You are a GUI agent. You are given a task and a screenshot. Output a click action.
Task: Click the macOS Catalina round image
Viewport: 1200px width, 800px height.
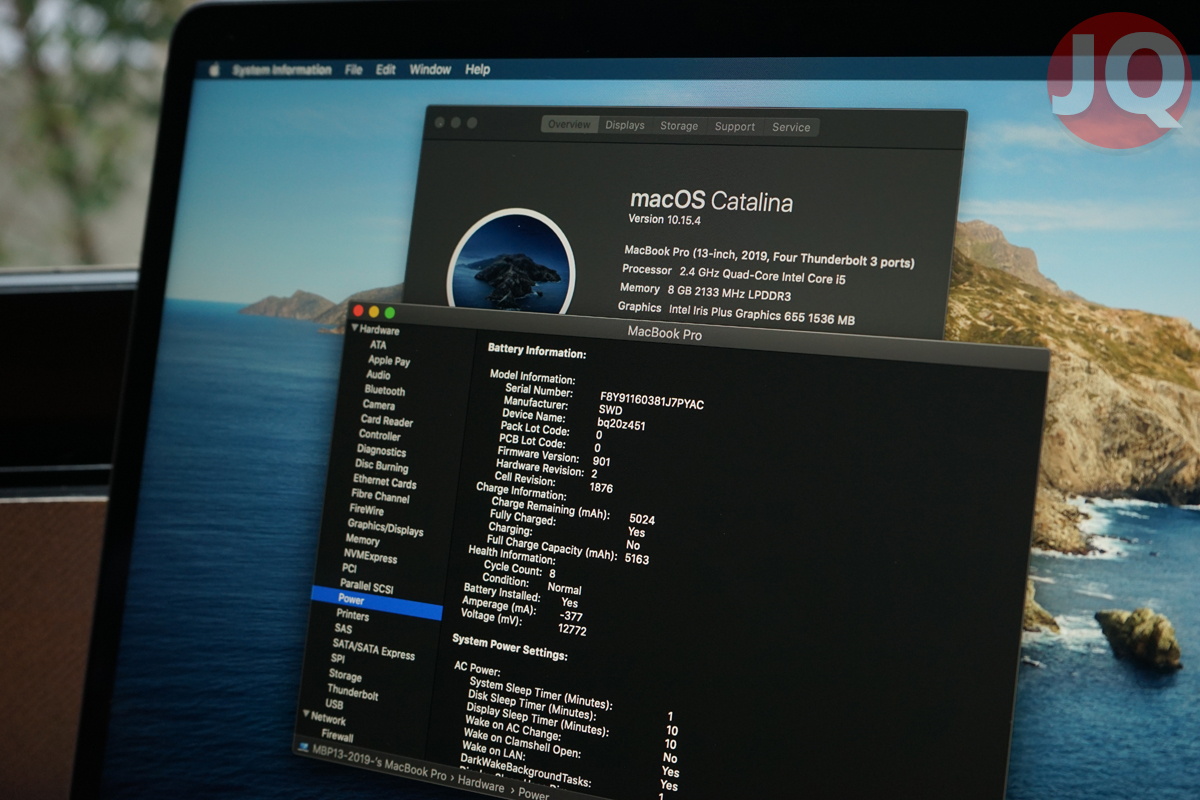coord(510,263)
